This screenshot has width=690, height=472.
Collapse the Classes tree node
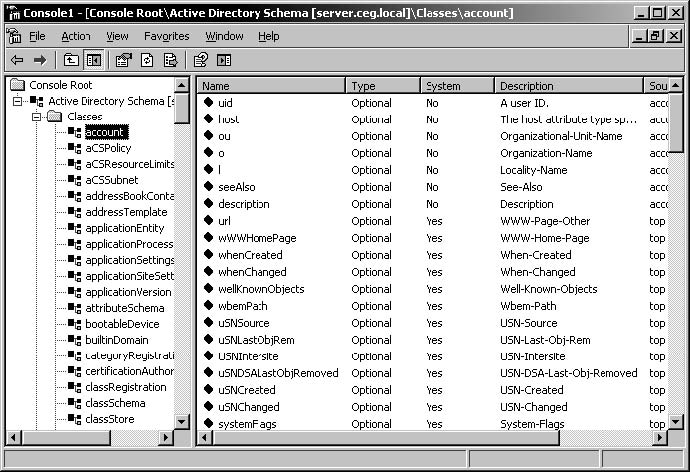point(37,117)
